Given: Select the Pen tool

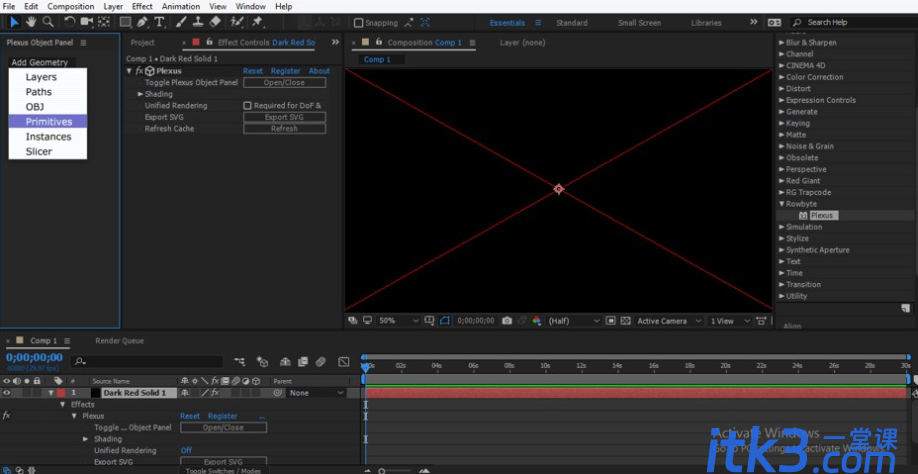Looking at the screenshot, I should pos(142,22).
